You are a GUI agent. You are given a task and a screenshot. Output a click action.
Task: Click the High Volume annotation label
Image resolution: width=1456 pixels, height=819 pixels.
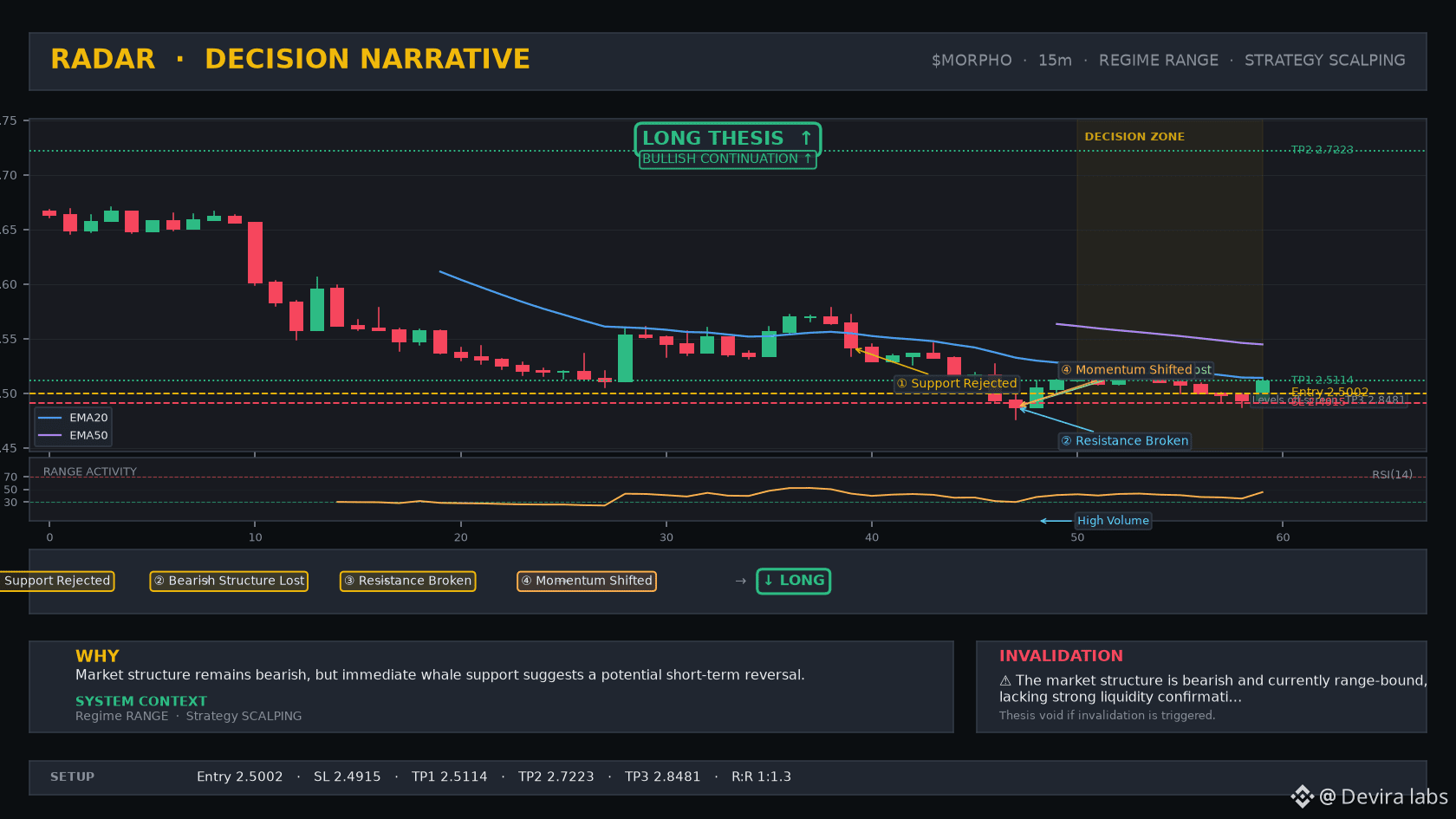1113,521
